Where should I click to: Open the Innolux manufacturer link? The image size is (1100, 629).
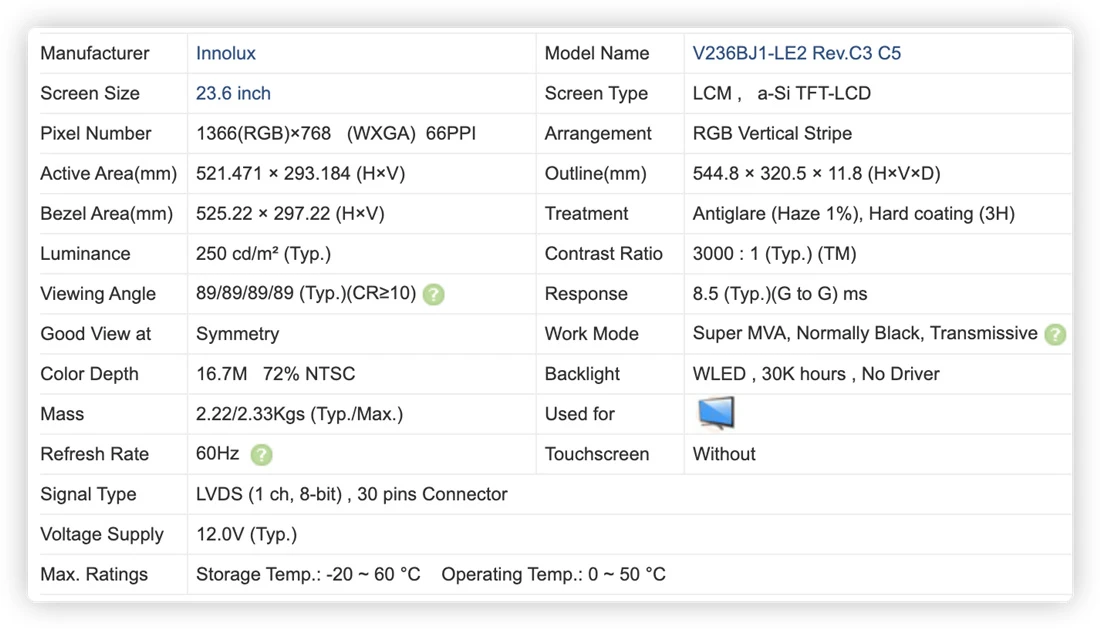pyautogui.click(x=225, y=53)
